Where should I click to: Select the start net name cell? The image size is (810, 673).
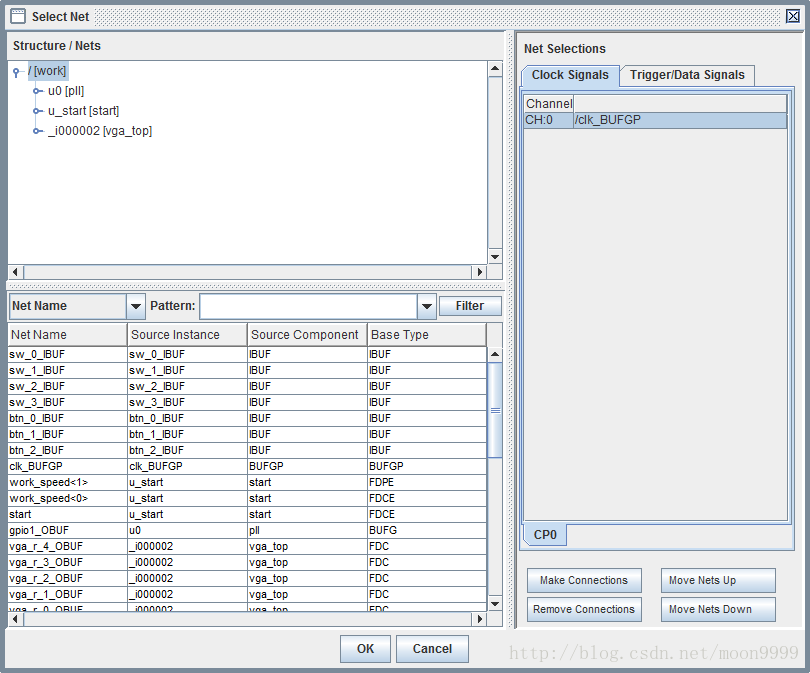[x=67, y=514]
